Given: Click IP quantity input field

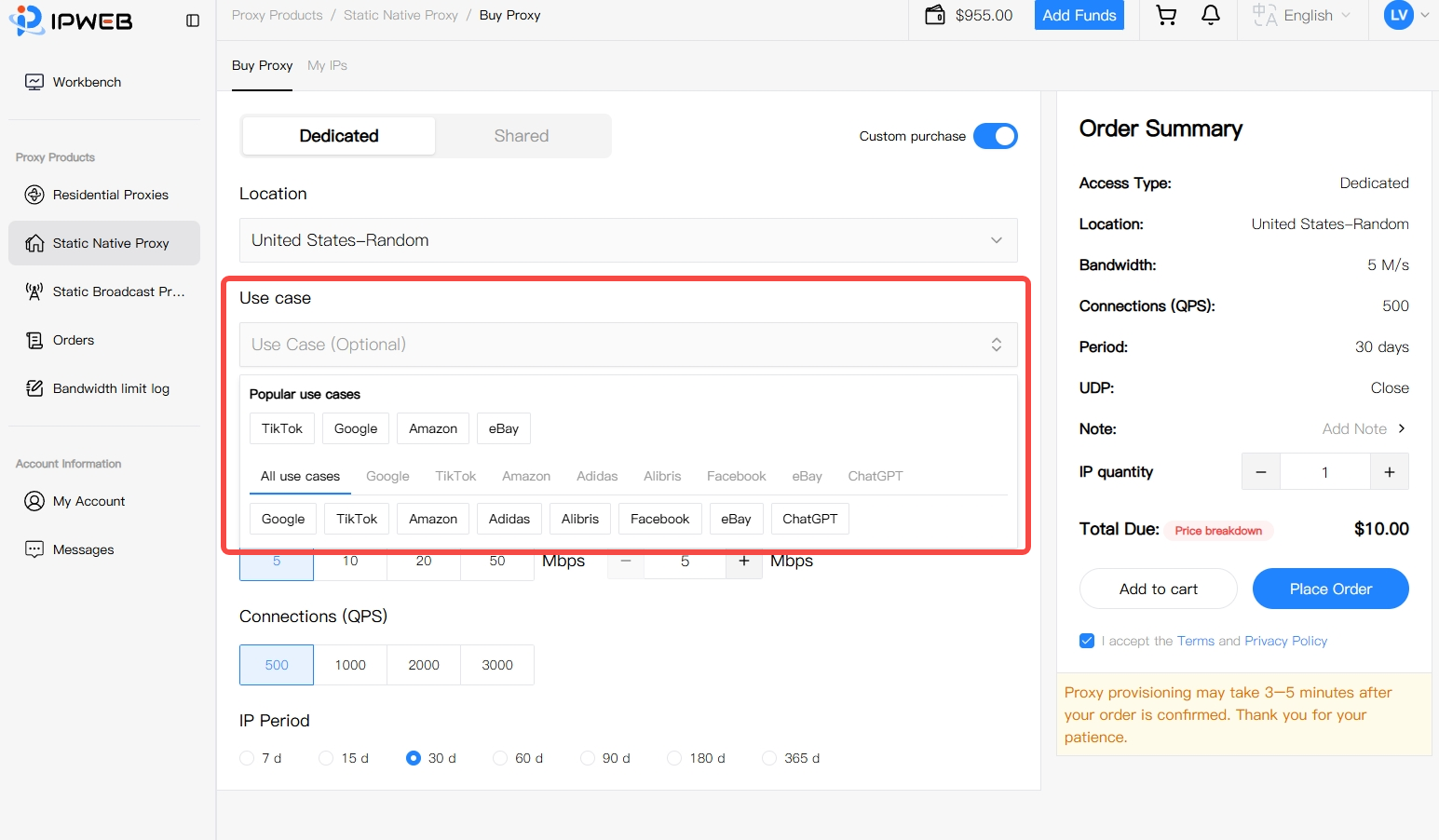Looking at the screenshot, I should [x=1325, y=472].
